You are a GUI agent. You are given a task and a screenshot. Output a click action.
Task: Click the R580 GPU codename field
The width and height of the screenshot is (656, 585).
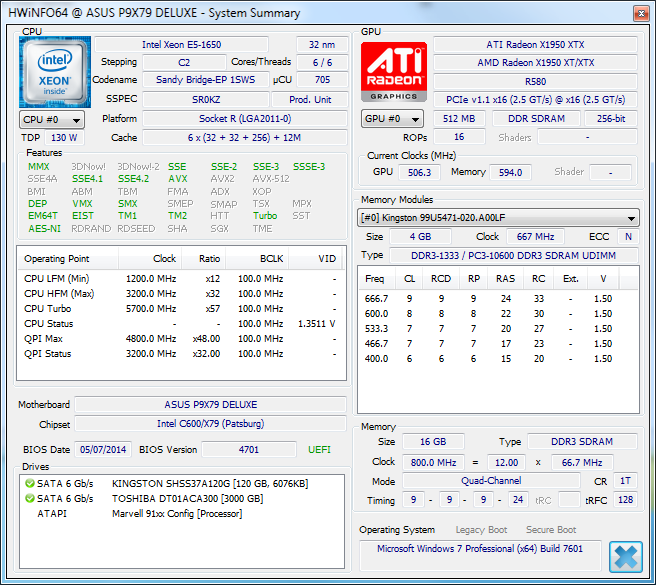536,82
